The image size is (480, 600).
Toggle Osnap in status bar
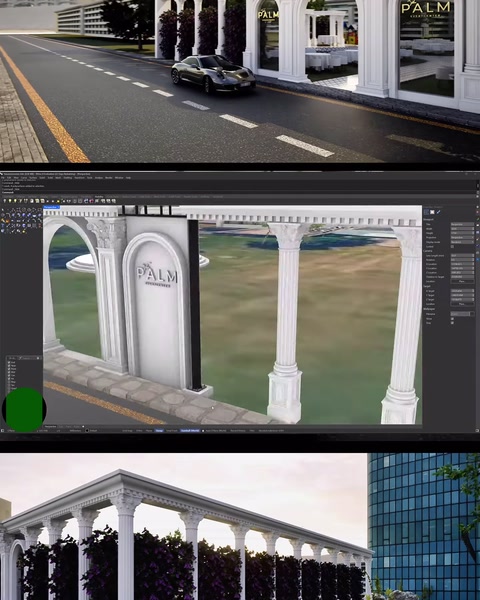point(159,431)
